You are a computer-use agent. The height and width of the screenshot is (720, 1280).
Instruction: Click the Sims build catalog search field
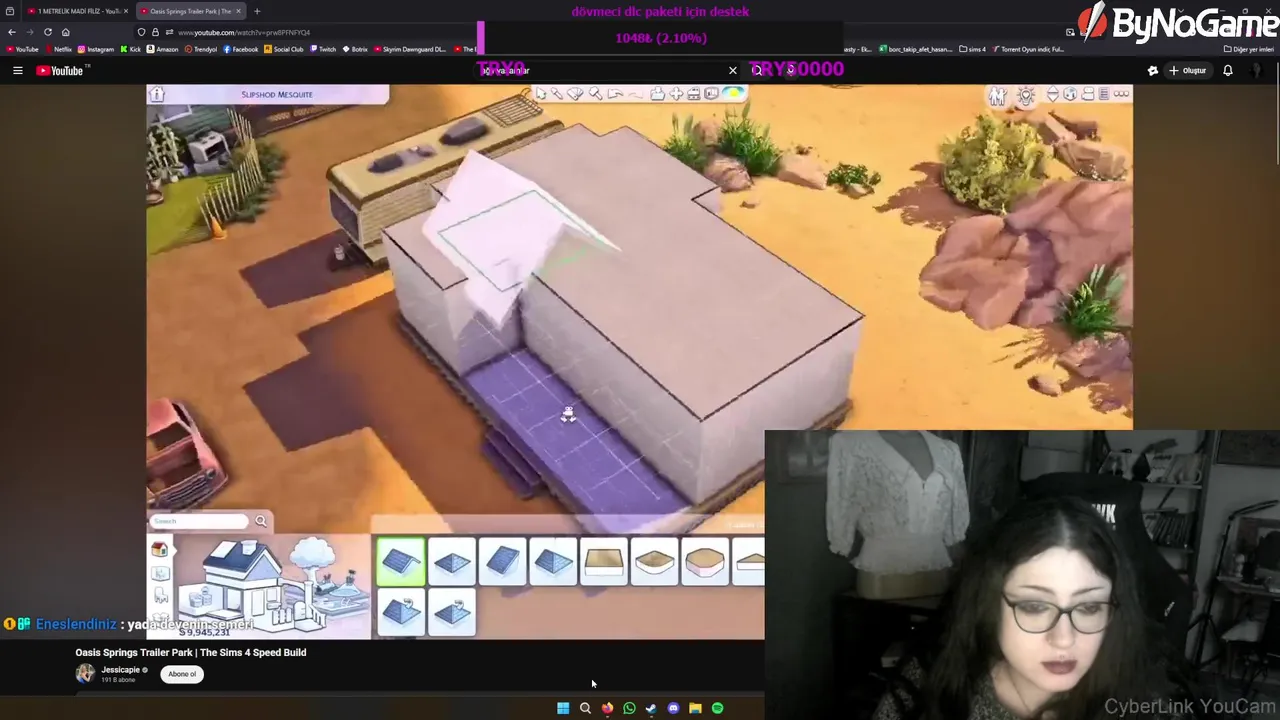click(199, 521)
